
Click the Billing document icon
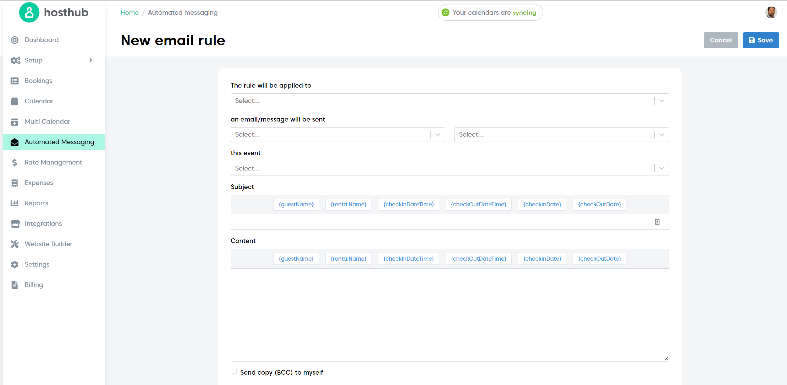(x=15, y=285)
